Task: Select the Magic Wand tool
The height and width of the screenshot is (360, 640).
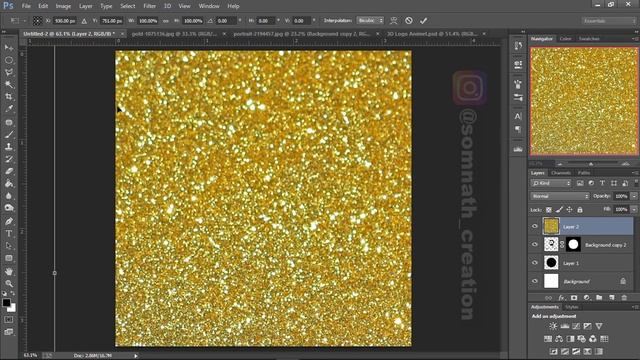Action: pos(9,84)
